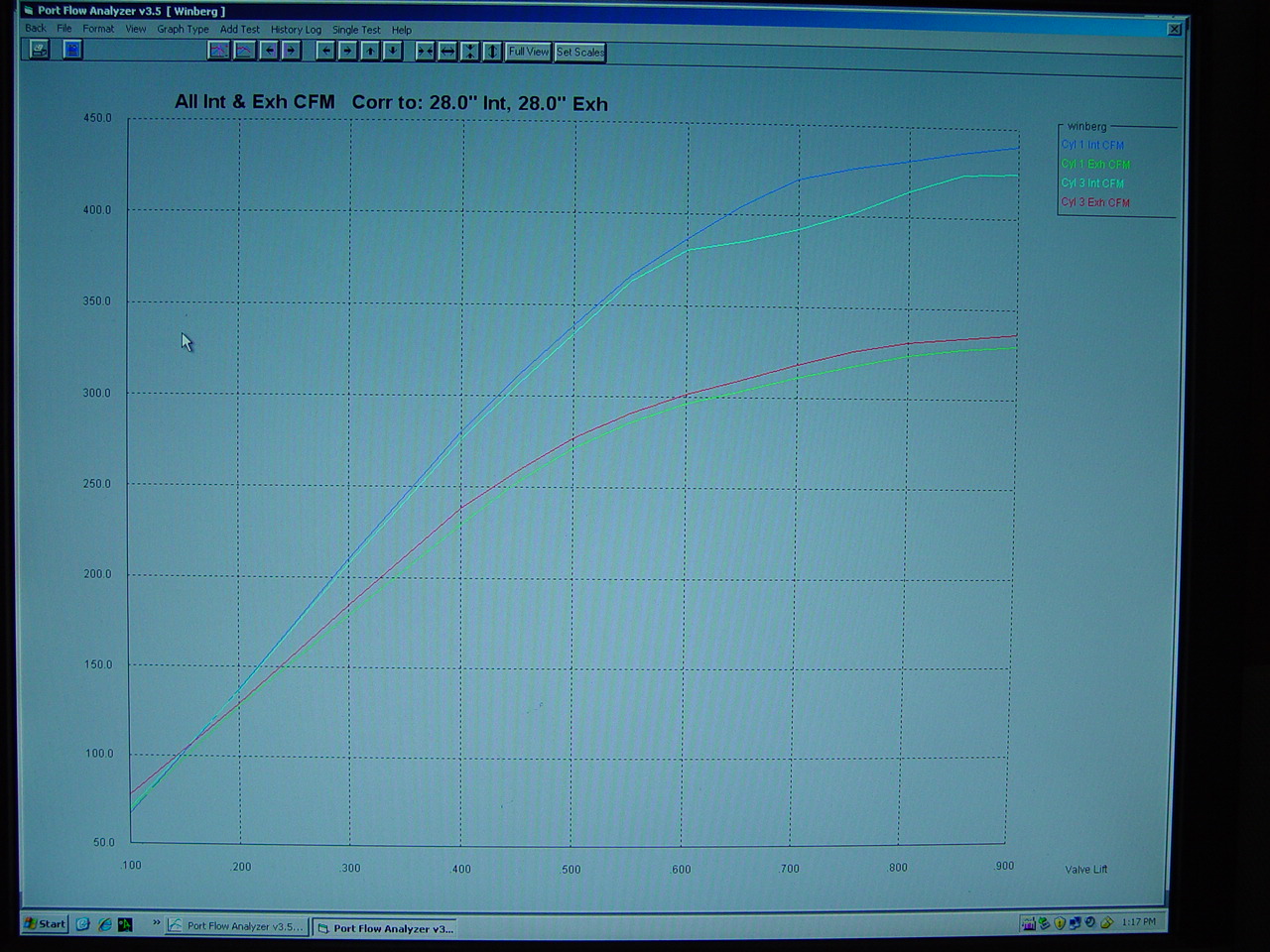Launch Internet Explorer from the quick launch
1270x952 pixels.
point(104,924)
